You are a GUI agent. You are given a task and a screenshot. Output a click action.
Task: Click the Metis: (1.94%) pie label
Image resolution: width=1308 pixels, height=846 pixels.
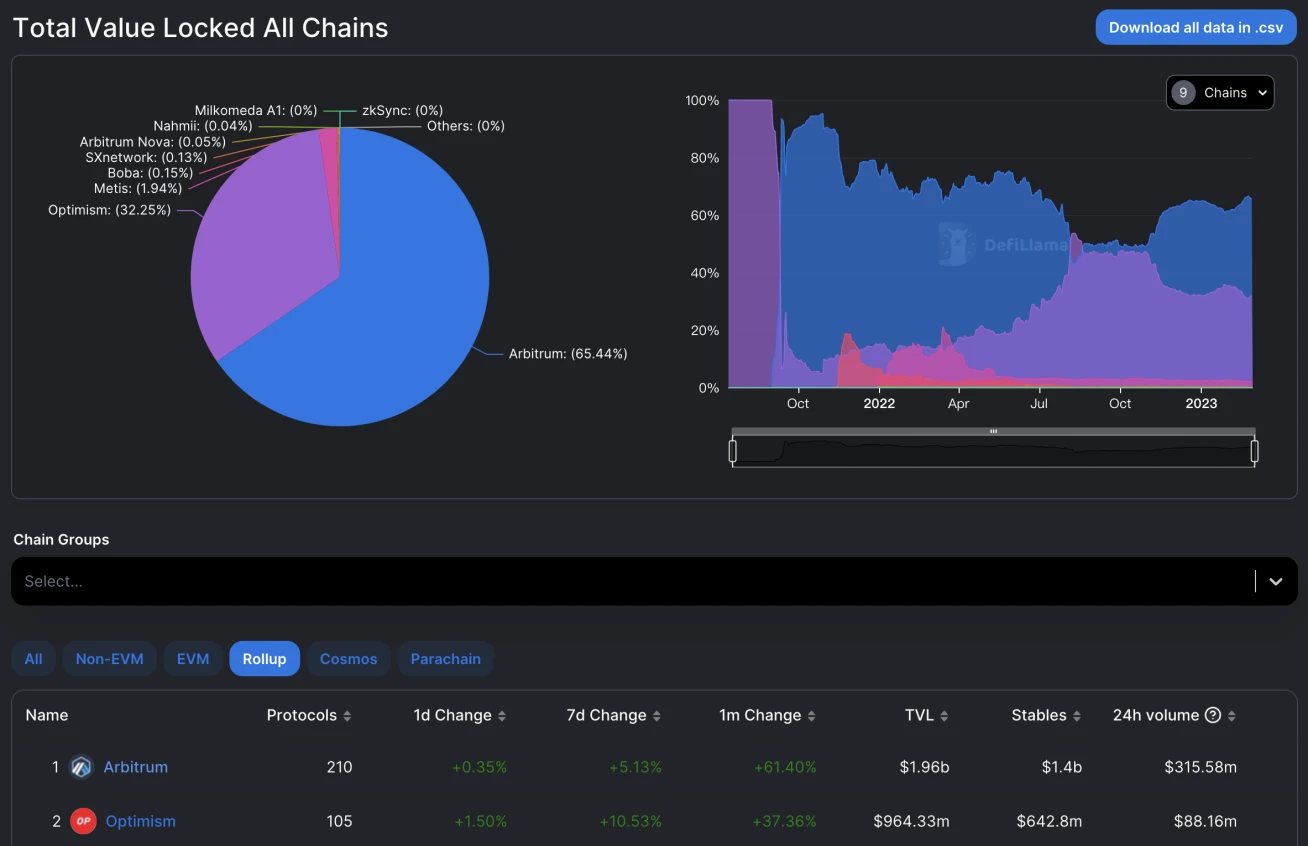138,188
